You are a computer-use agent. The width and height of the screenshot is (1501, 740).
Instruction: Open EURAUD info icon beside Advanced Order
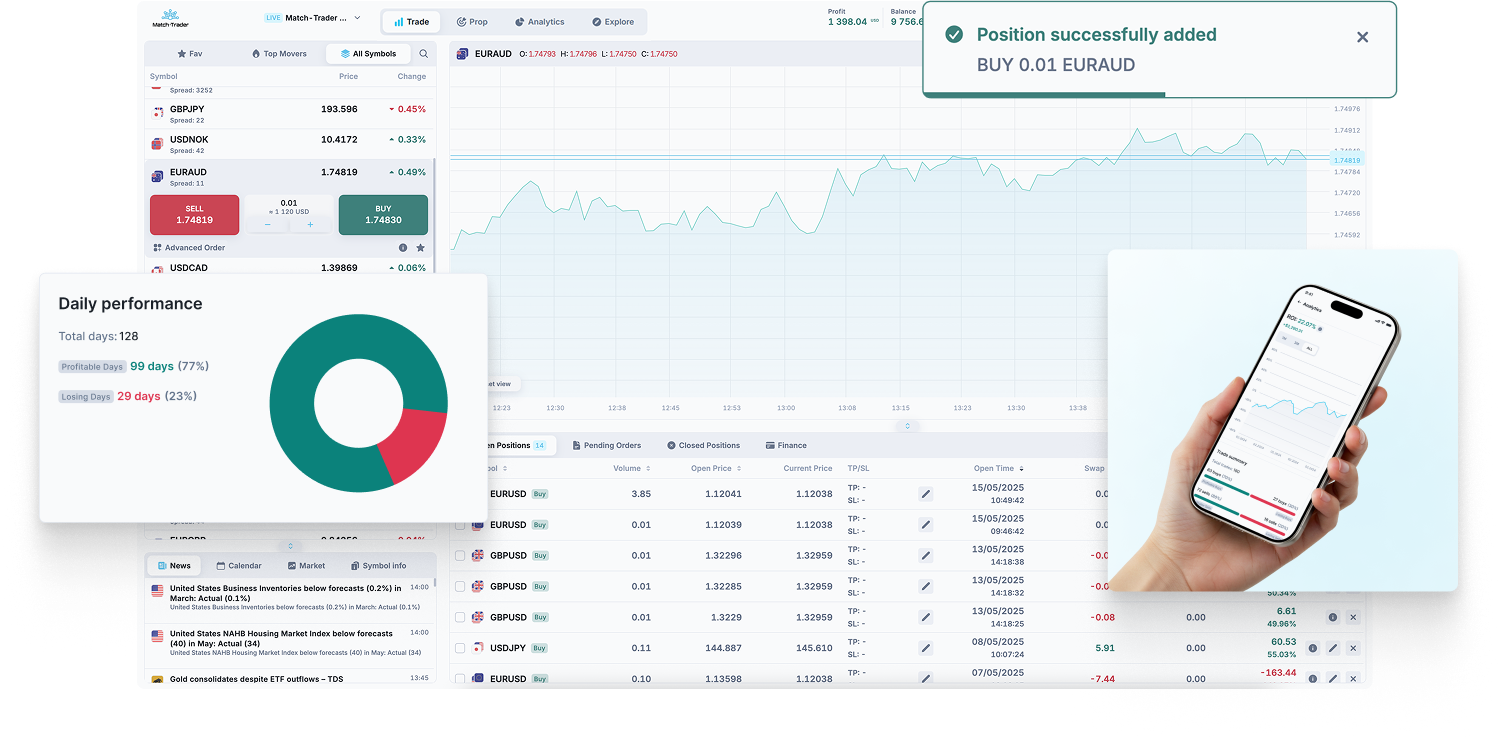click(403, 248)
